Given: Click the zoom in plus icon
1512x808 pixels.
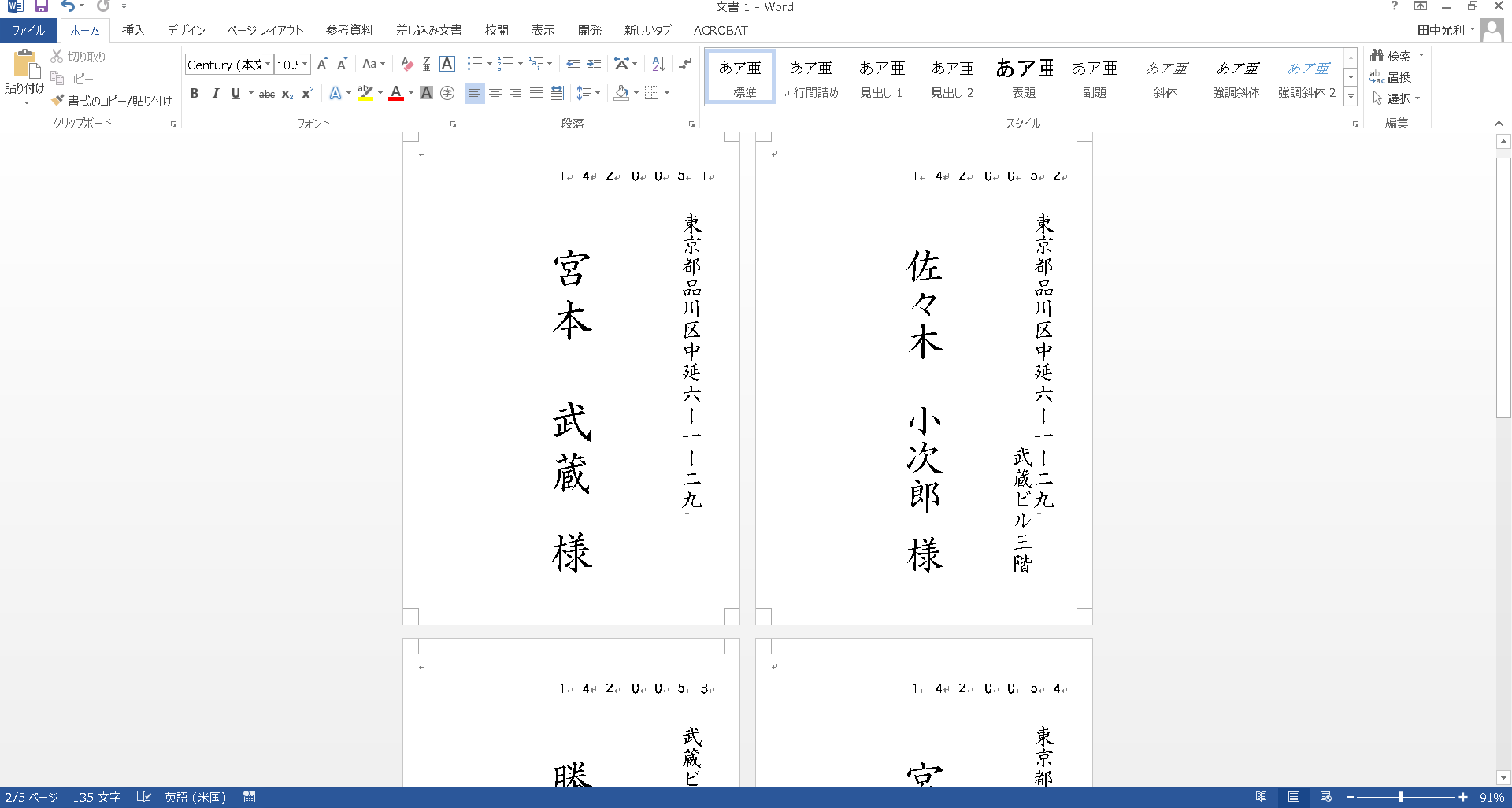Looking at the screenshot, I should [1463, 797].
